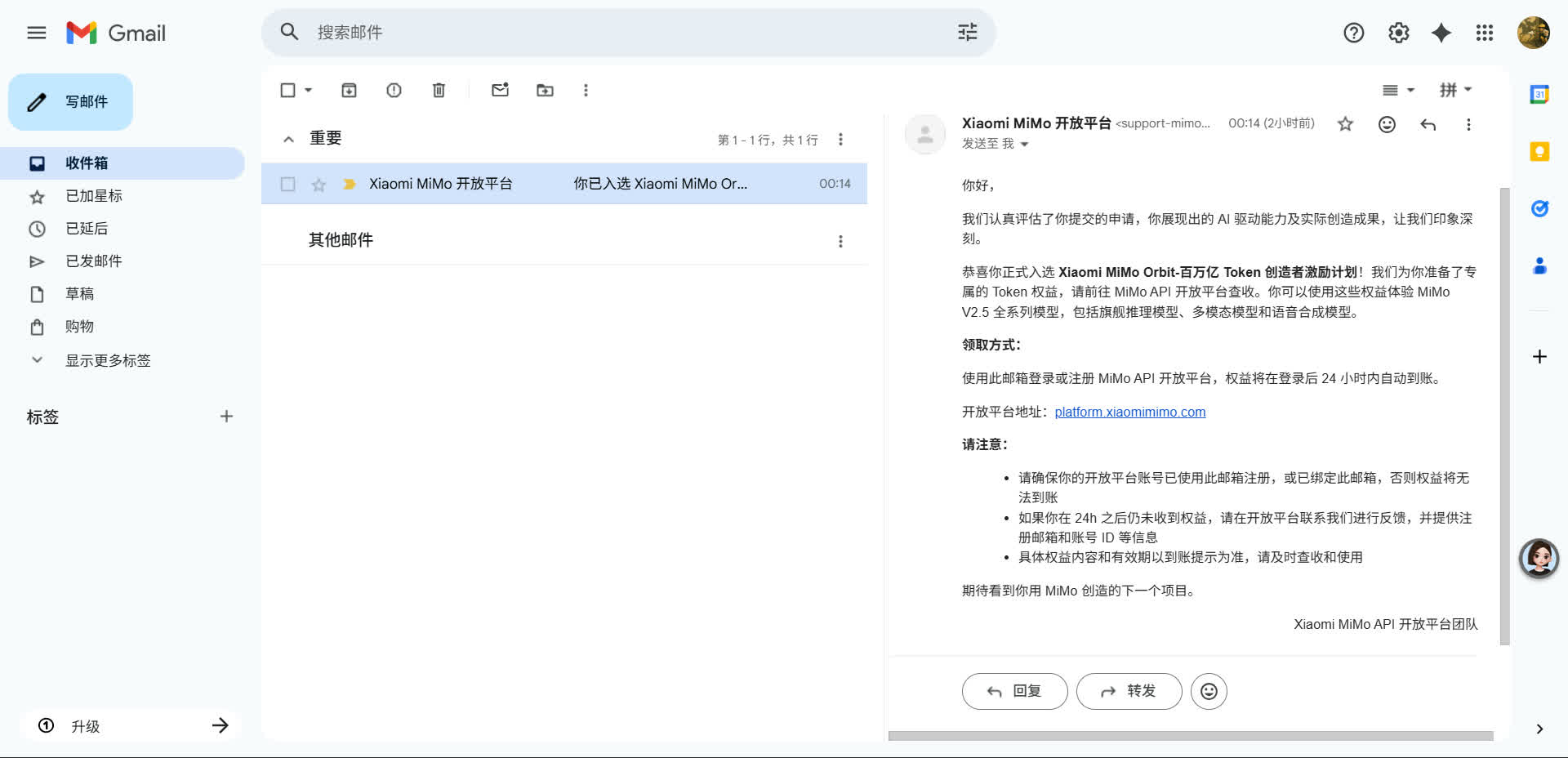Archive selected mail from toolbar
This screenshot has width=1568, height=758.
coord(349,90)
